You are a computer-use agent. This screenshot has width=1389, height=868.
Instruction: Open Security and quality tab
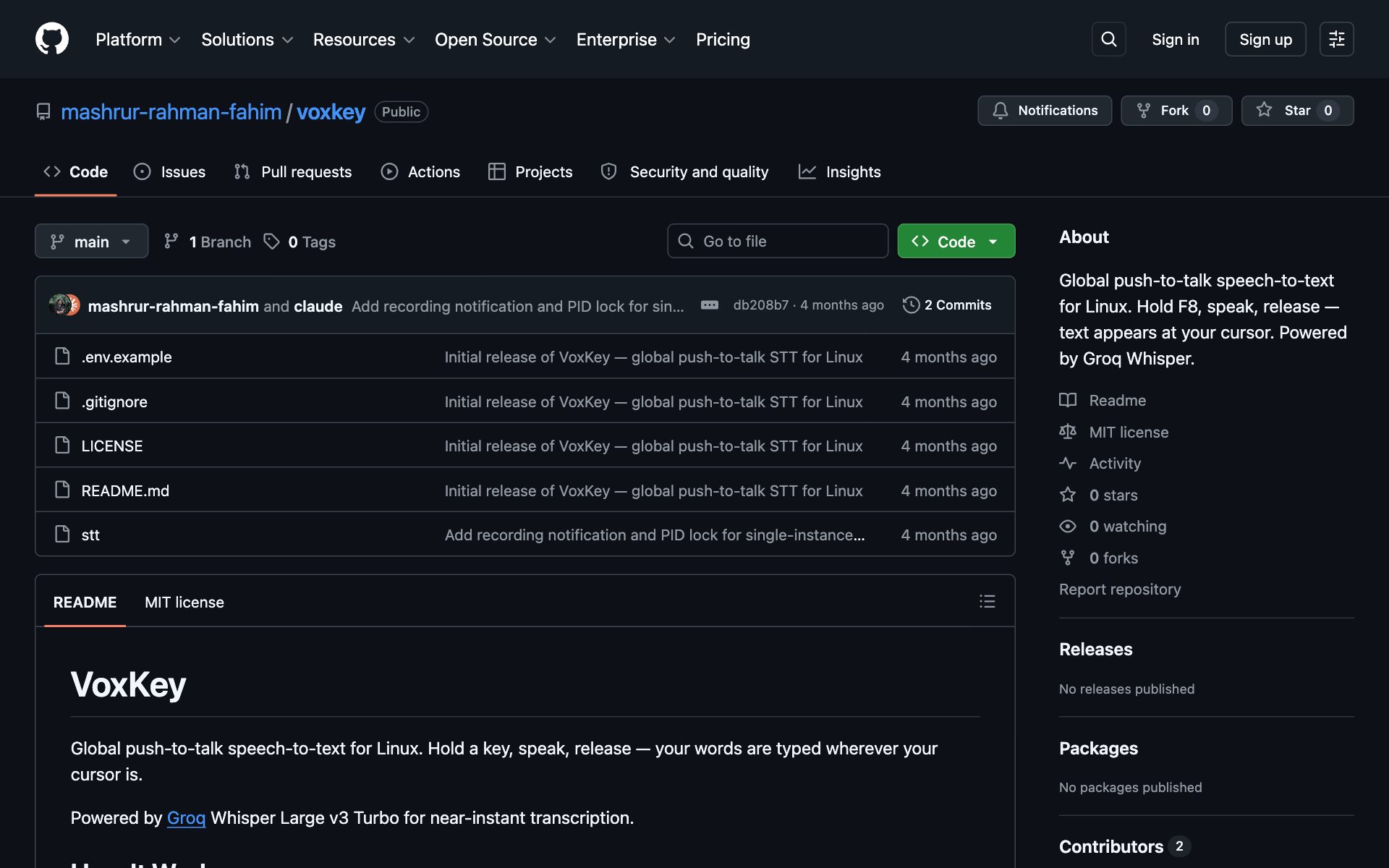[x=684, y=171]
